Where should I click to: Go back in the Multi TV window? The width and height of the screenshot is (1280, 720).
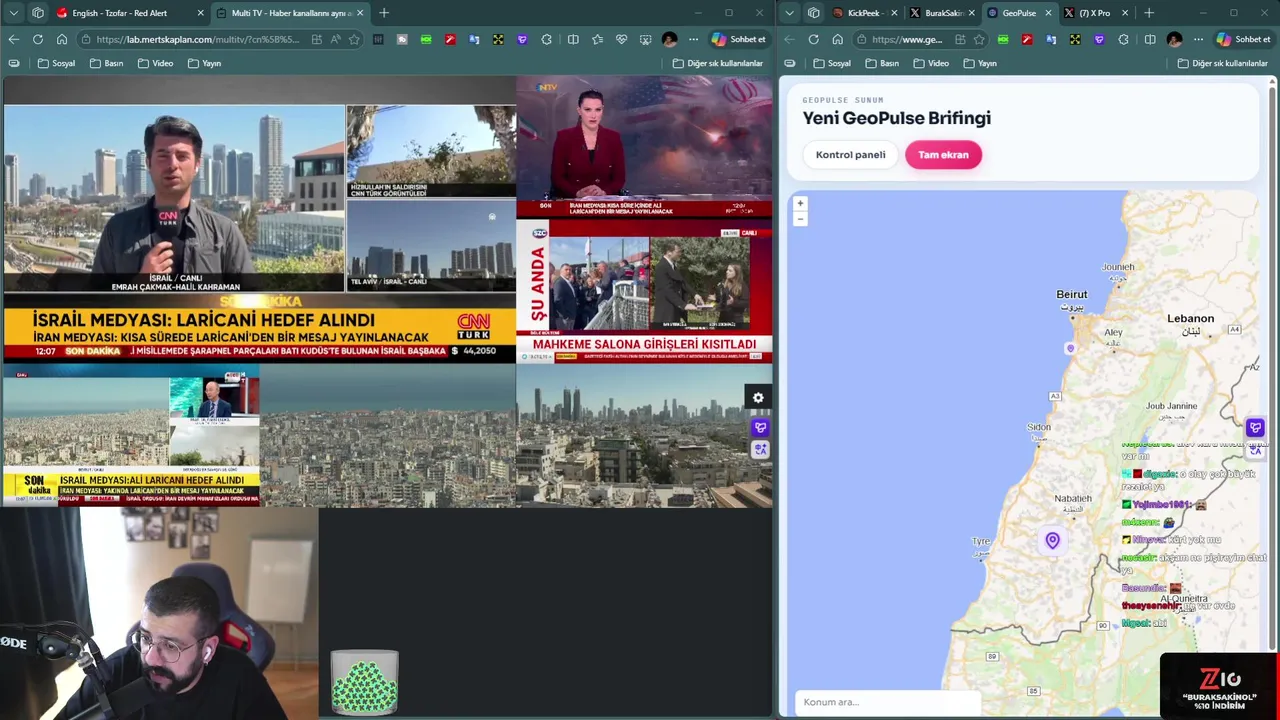pos(14,39)
